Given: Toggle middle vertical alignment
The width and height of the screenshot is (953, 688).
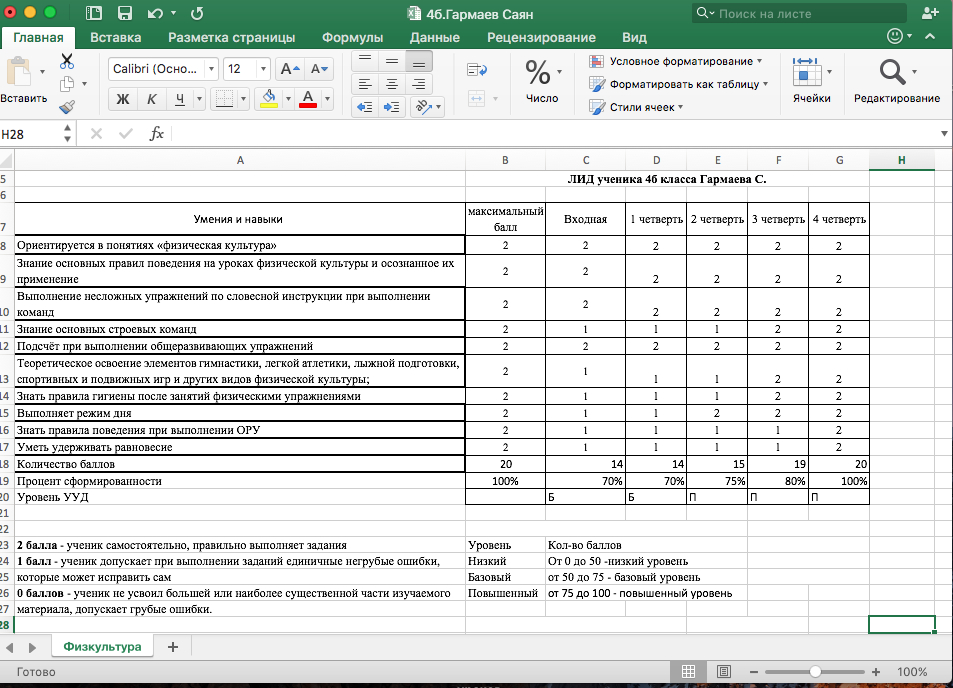Looking at the screenshot, I should click(x=392, y=61).
